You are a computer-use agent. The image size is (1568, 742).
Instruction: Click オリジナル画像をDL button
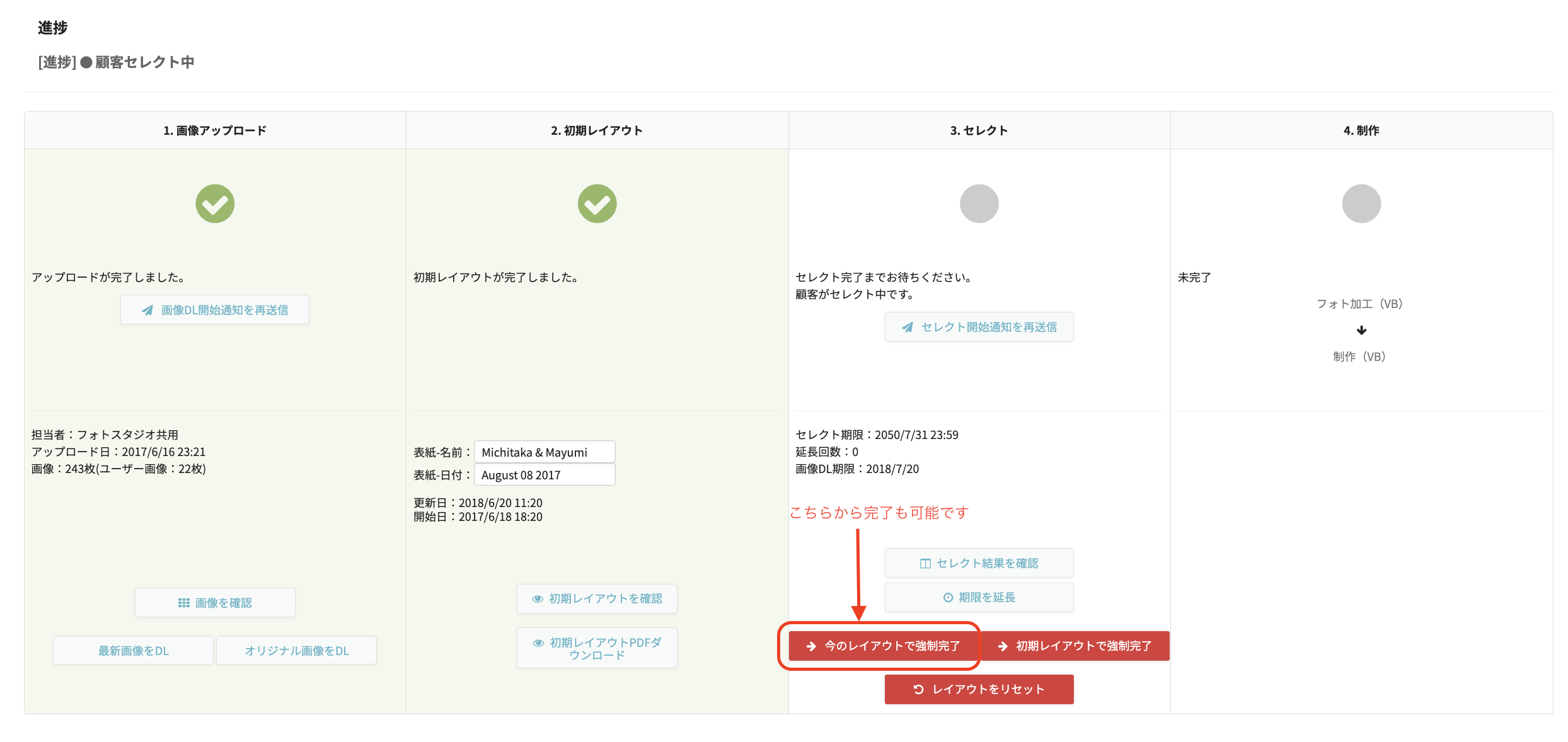pyautogui.click(x=296, y=651)
